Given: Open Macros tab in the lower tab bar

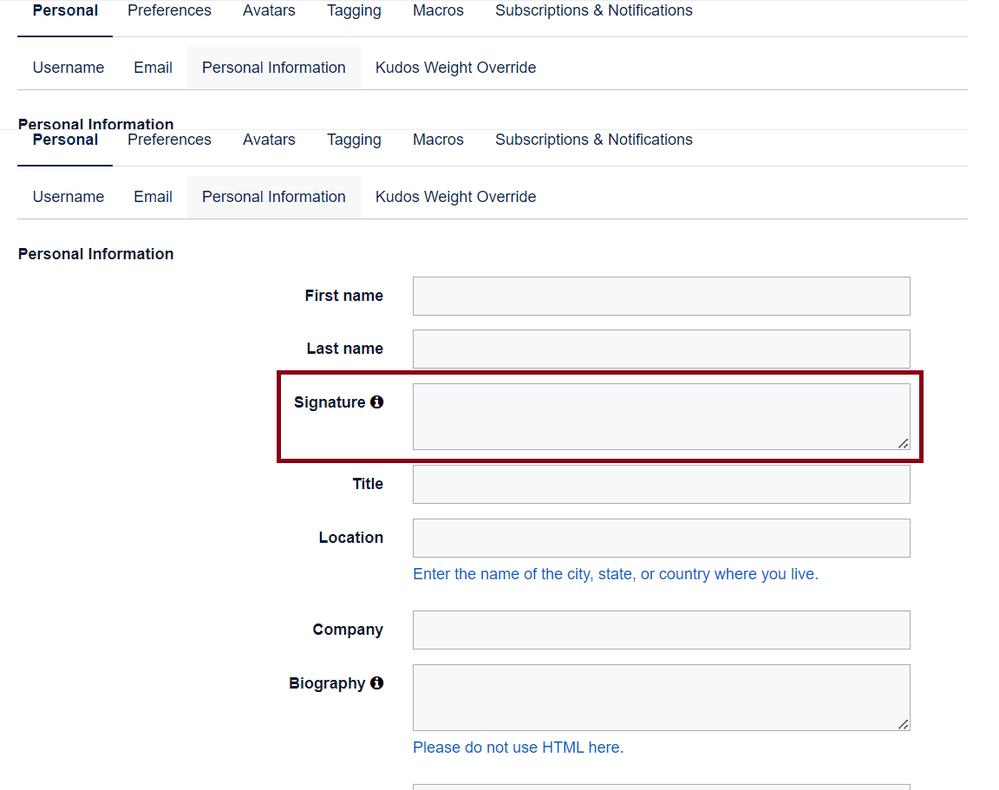Looking at the screenshot, I should click(438, 140).
